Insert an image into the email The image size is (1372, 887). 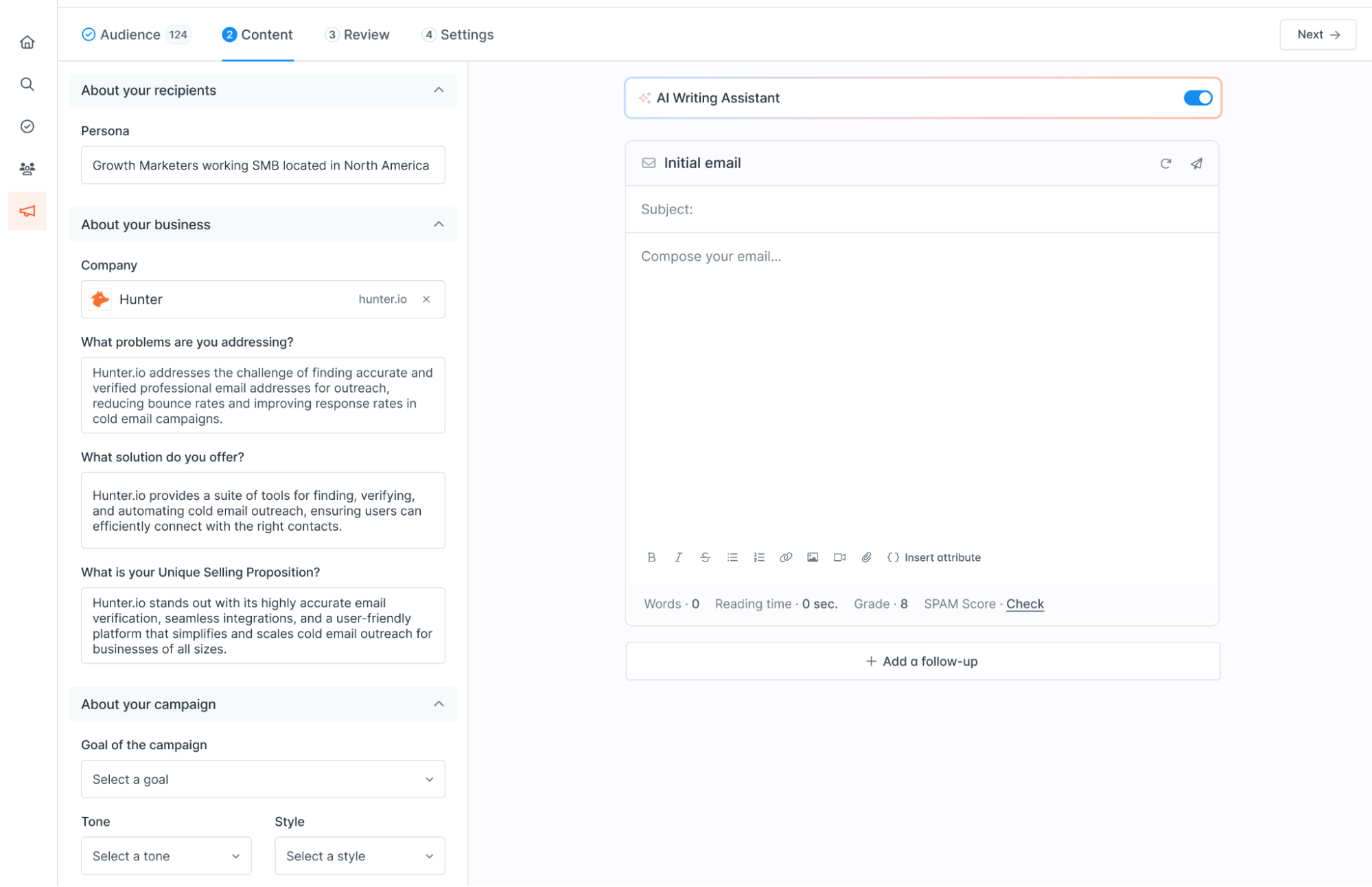[x=813, y=557]
